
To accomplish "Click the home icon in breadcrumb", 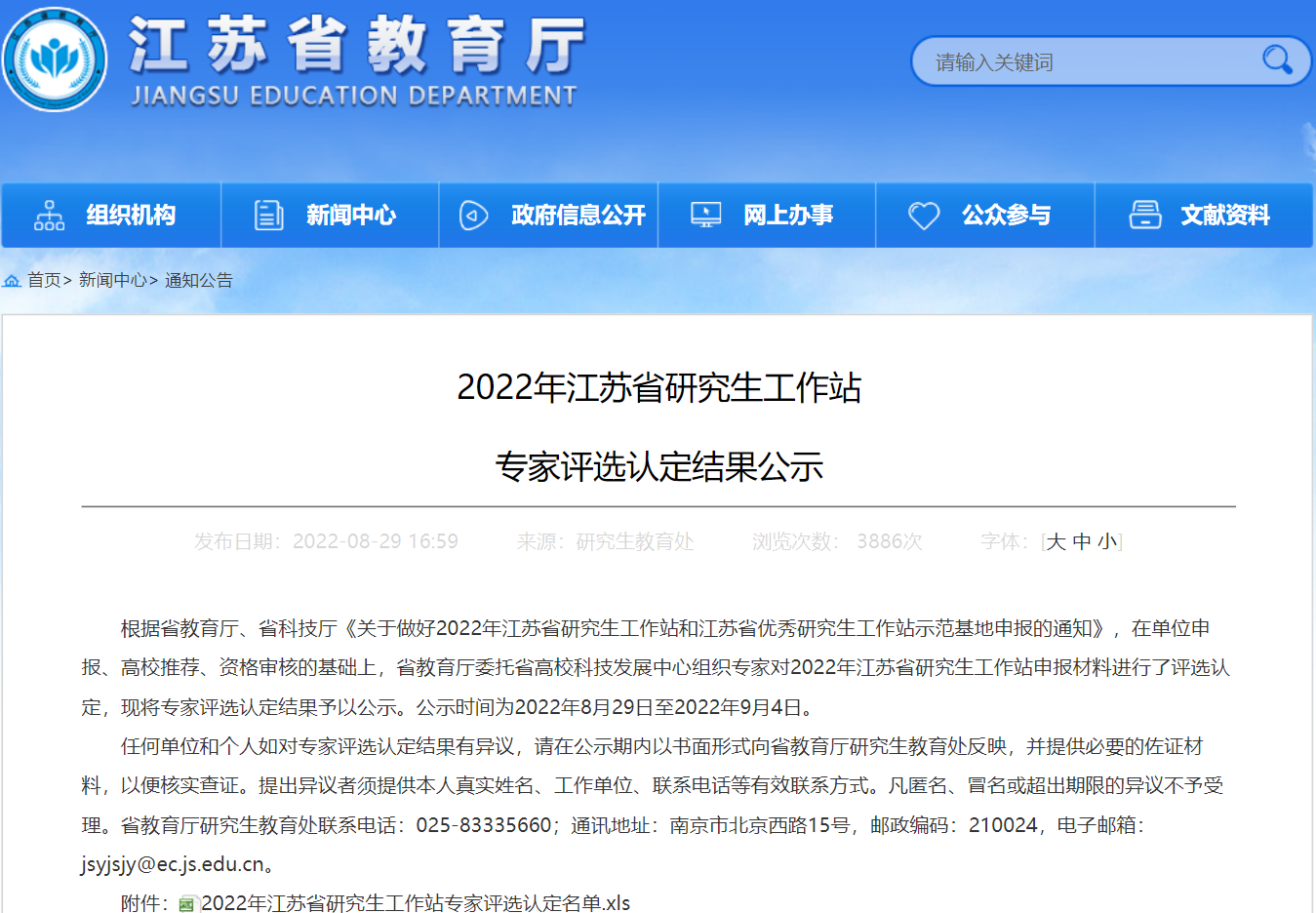I will click(x=12, y=281).
